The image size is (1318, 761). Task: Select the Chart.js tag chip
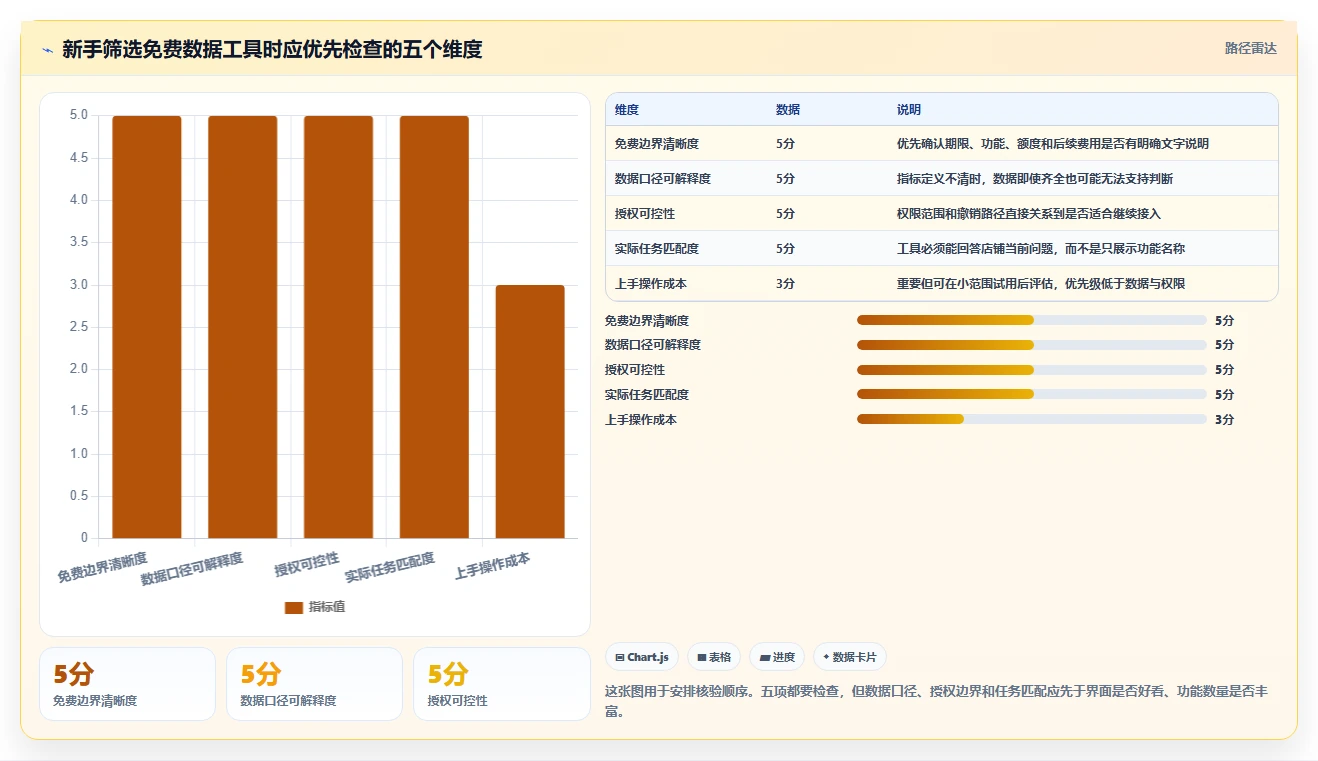[x=642, y=657]
